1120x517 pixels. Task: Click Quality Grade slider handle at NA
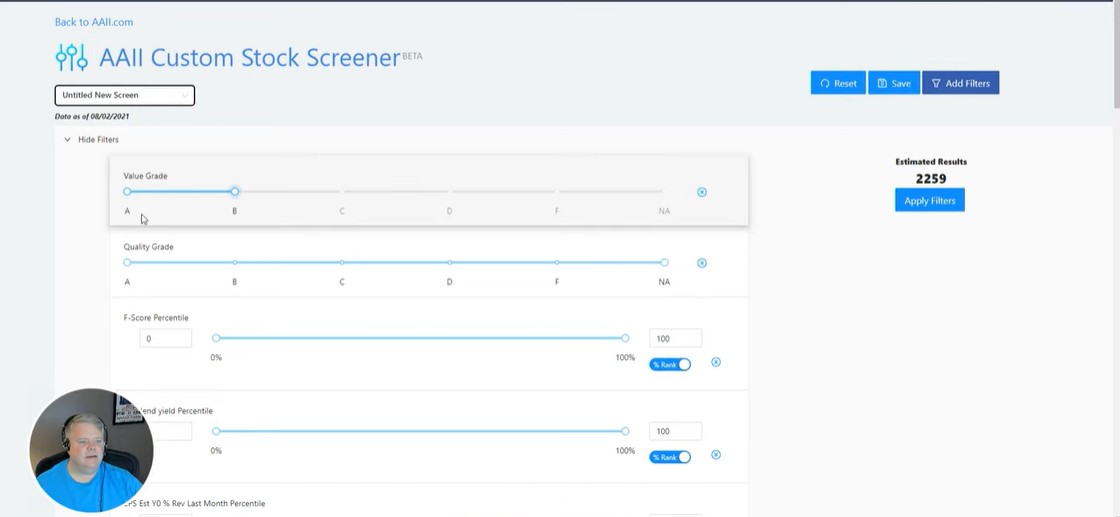664,262
